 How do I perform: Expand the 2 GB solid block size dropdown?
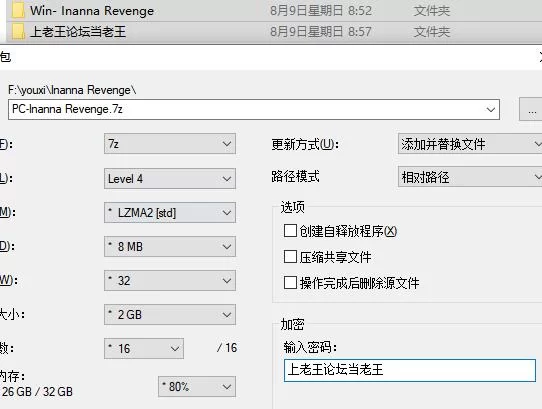pyautogui.click(x=170, y=314)
